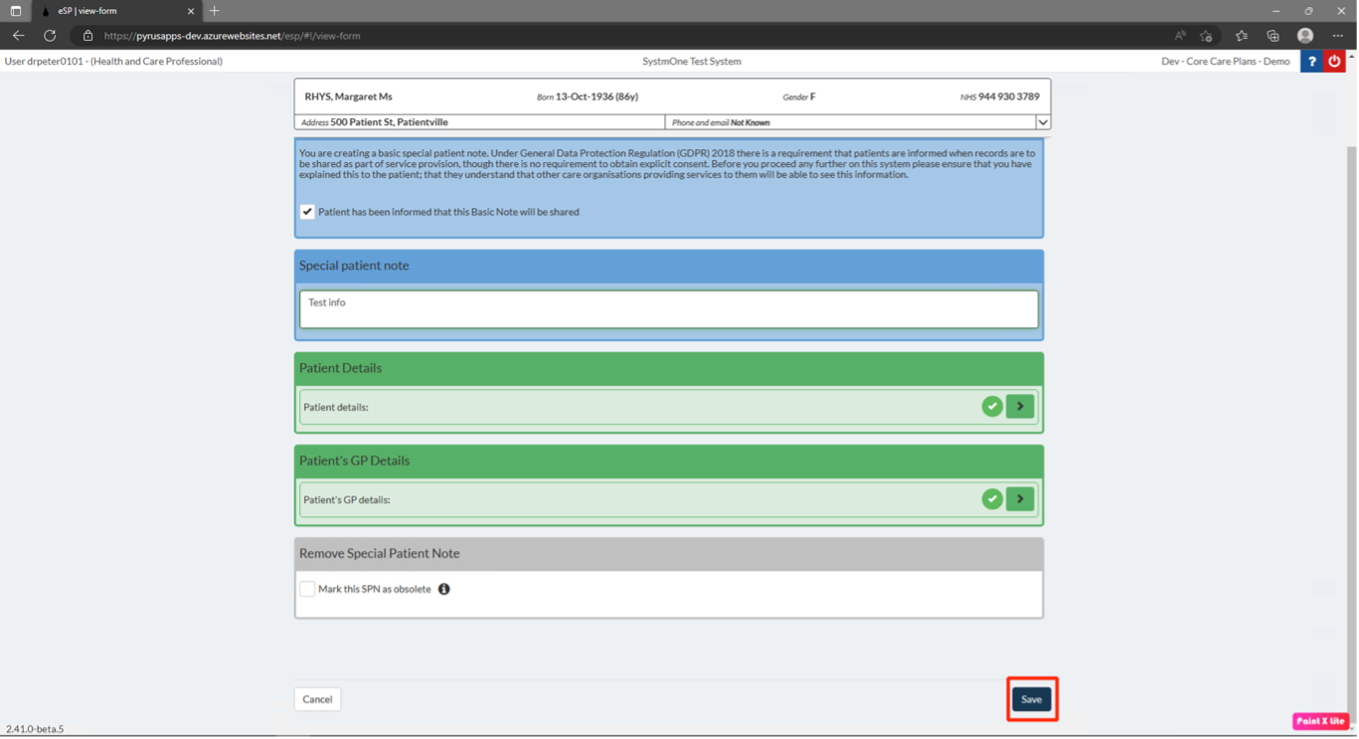The height and width of the screenshot is (739, 1359).
Task: Click the info icon beside obsolete option
Action: point(444,589)
